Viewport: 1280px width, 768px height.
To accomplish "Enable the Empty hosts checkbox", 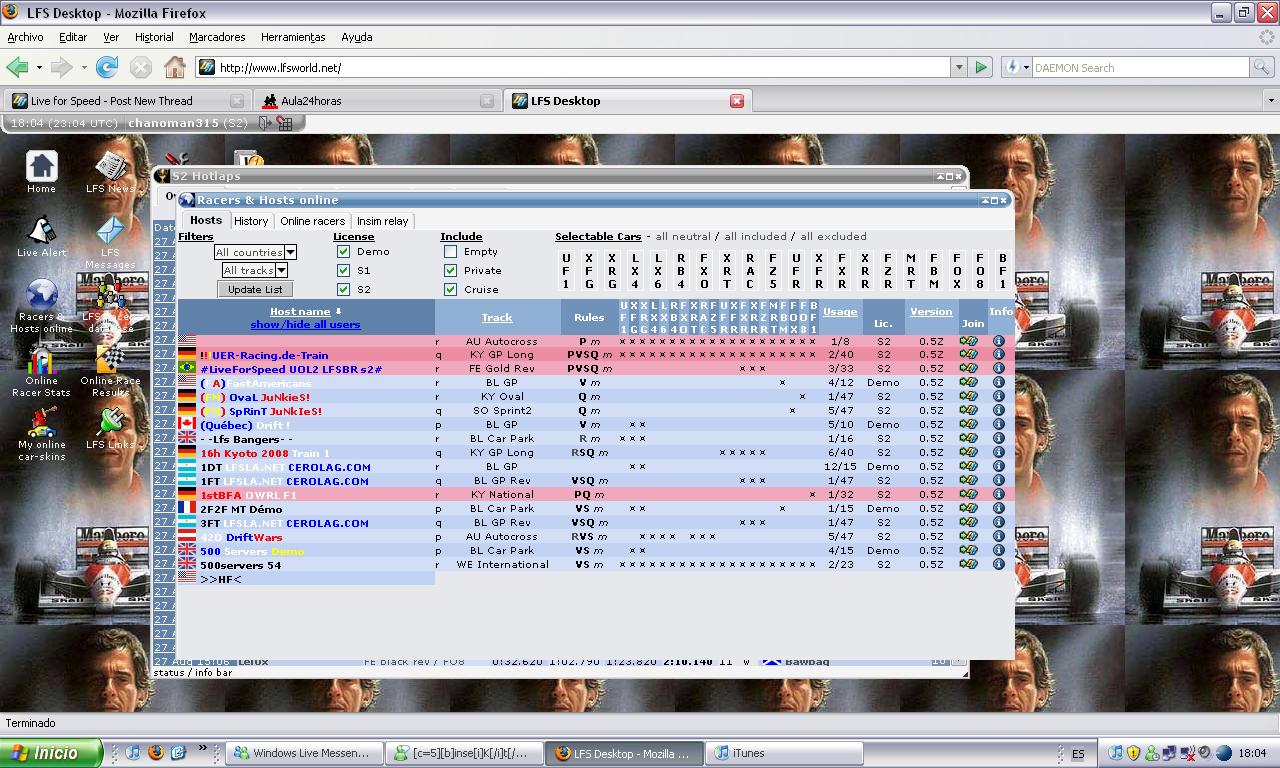I will [x=450, y=251].
